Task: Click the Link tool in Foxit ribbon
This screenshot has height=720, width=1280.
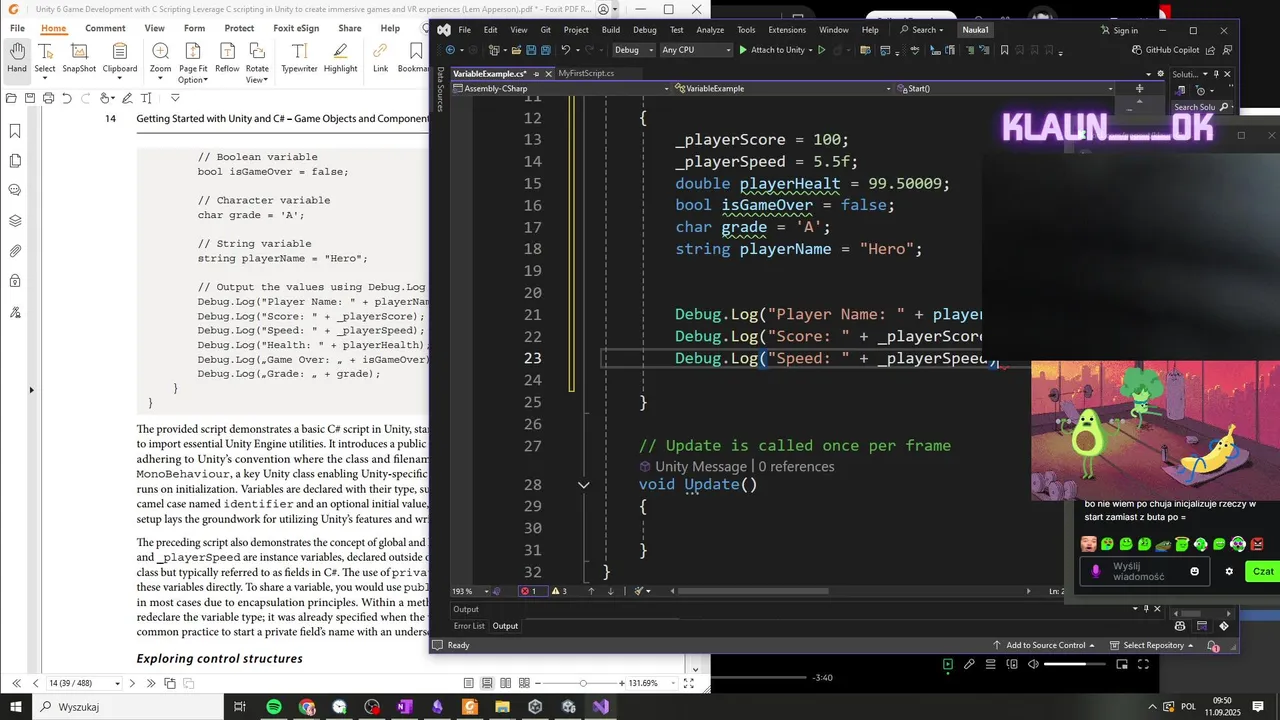Action: (x=380, y=58)
